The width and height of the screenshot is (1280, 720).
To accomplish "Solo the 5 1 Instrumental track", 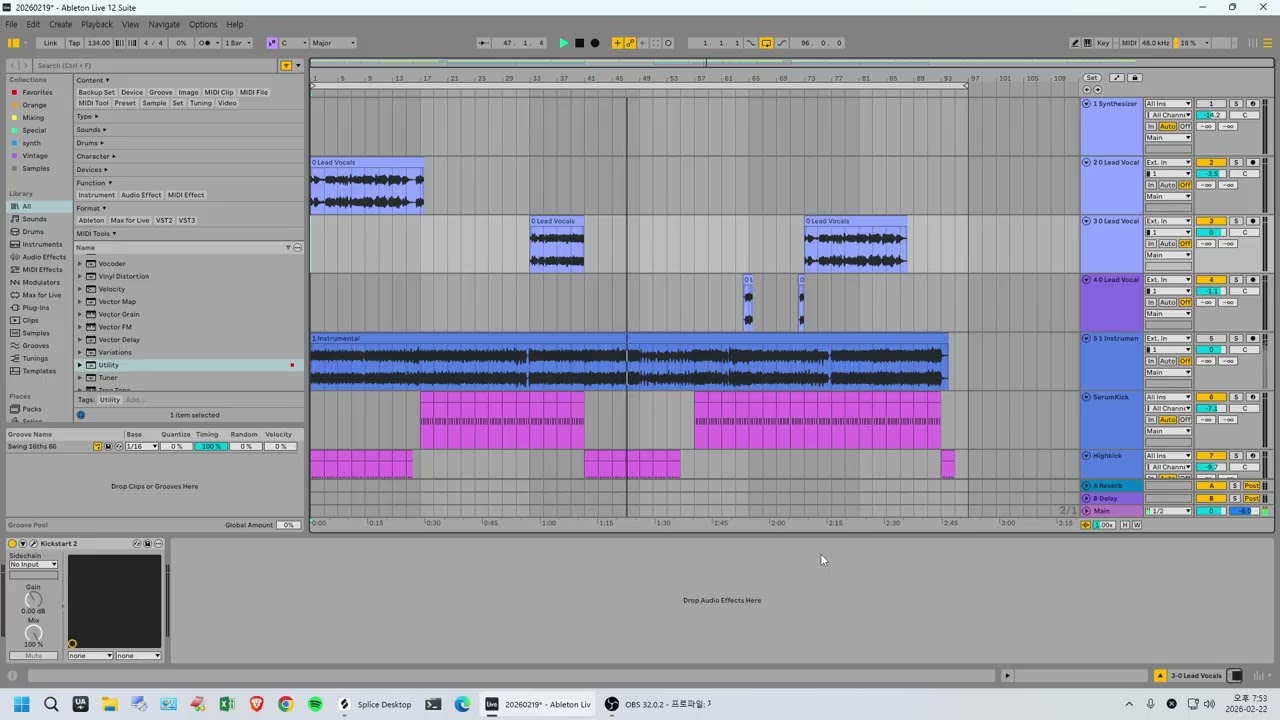I will pyautogui.click(x=1236, y=339).
